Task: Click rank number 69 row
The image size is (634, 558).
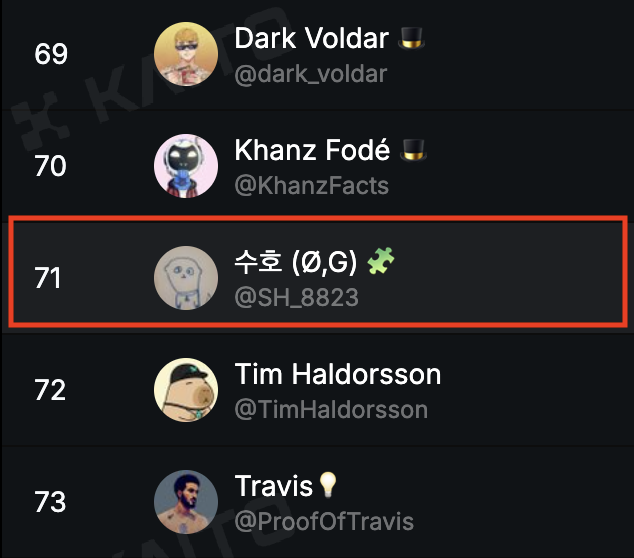Action: pos(317,54)
